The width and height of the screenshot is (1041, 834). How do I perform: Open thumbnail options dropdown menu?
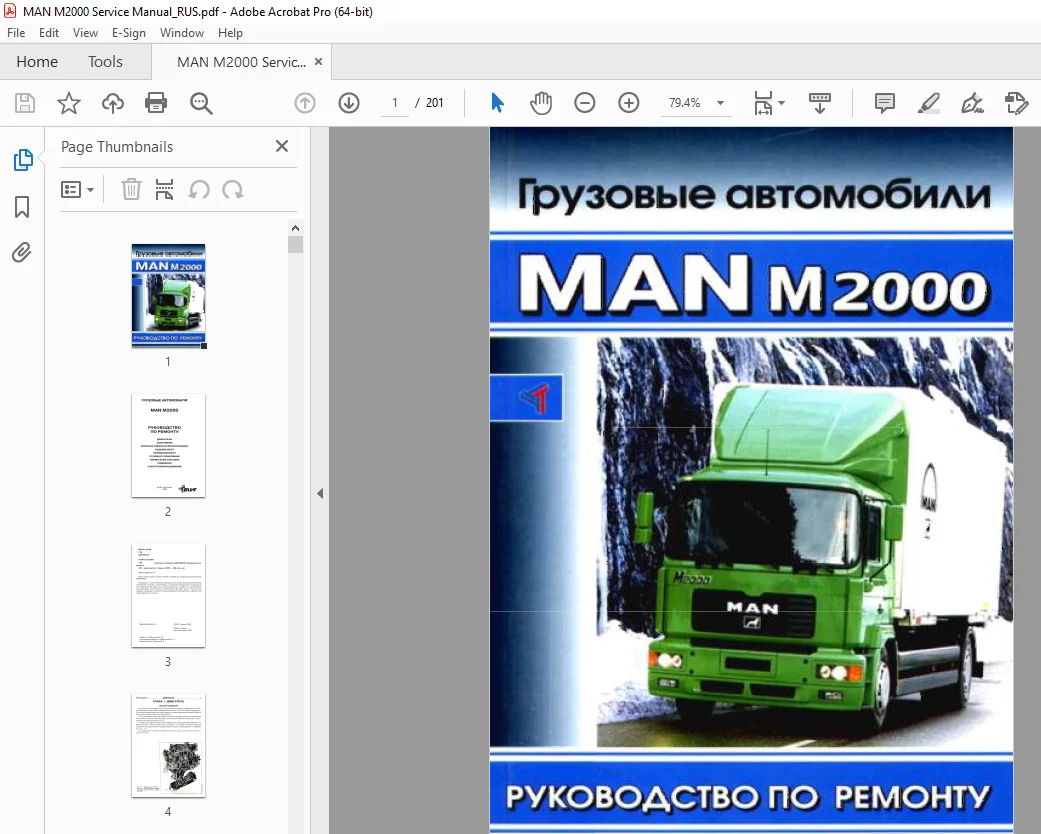pos(78,190)
